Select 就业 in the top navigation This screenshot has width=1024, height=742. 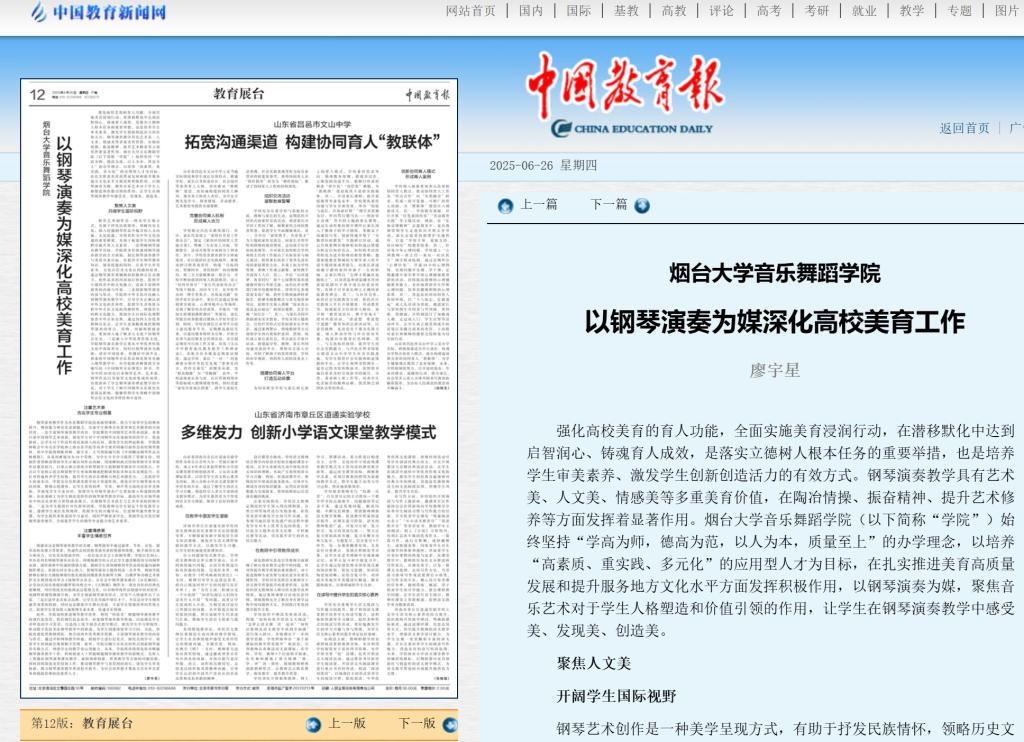pyautogui.click(x=864, y=11)
